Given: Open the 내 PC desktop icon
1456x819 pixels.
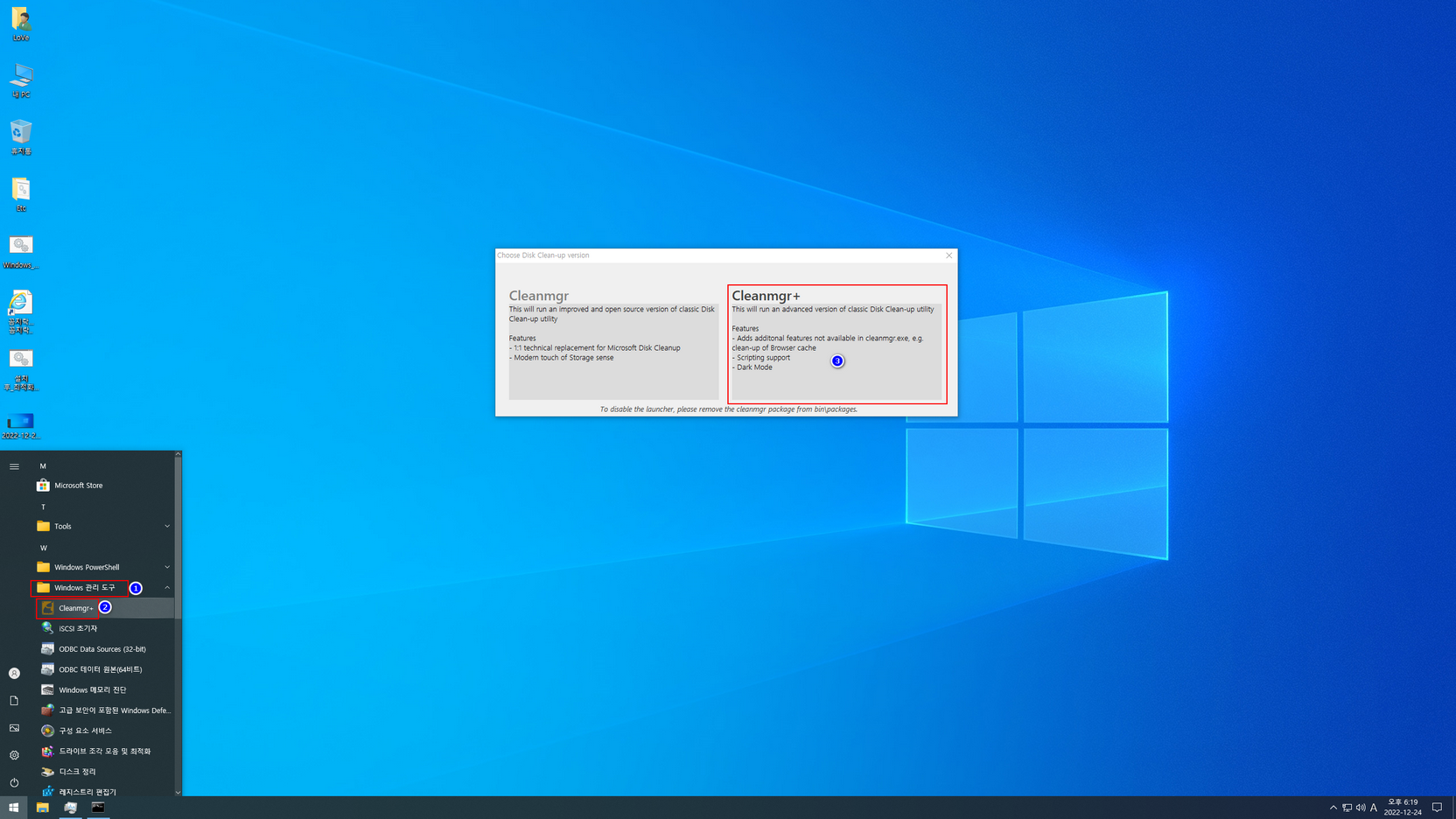Looking at the screenshot, I should (21, 80).
